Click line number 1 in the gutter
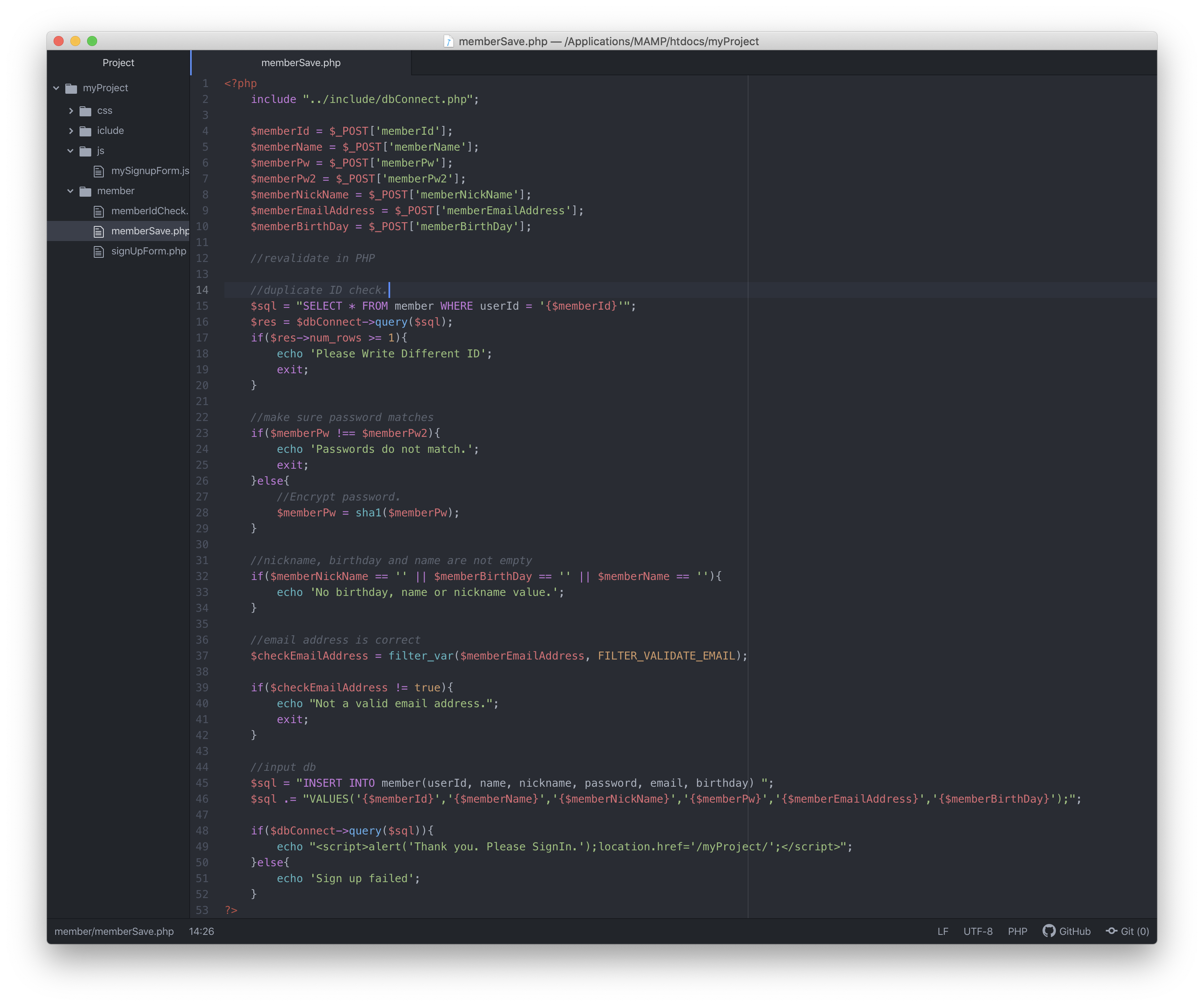This screenshot has width=1204, height=1006. coord(205,83)
